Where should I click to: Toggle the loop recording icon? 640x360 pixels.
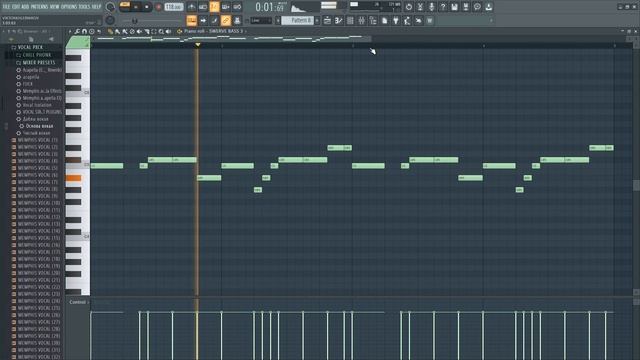pyautogui.click(x=237, y=7)
